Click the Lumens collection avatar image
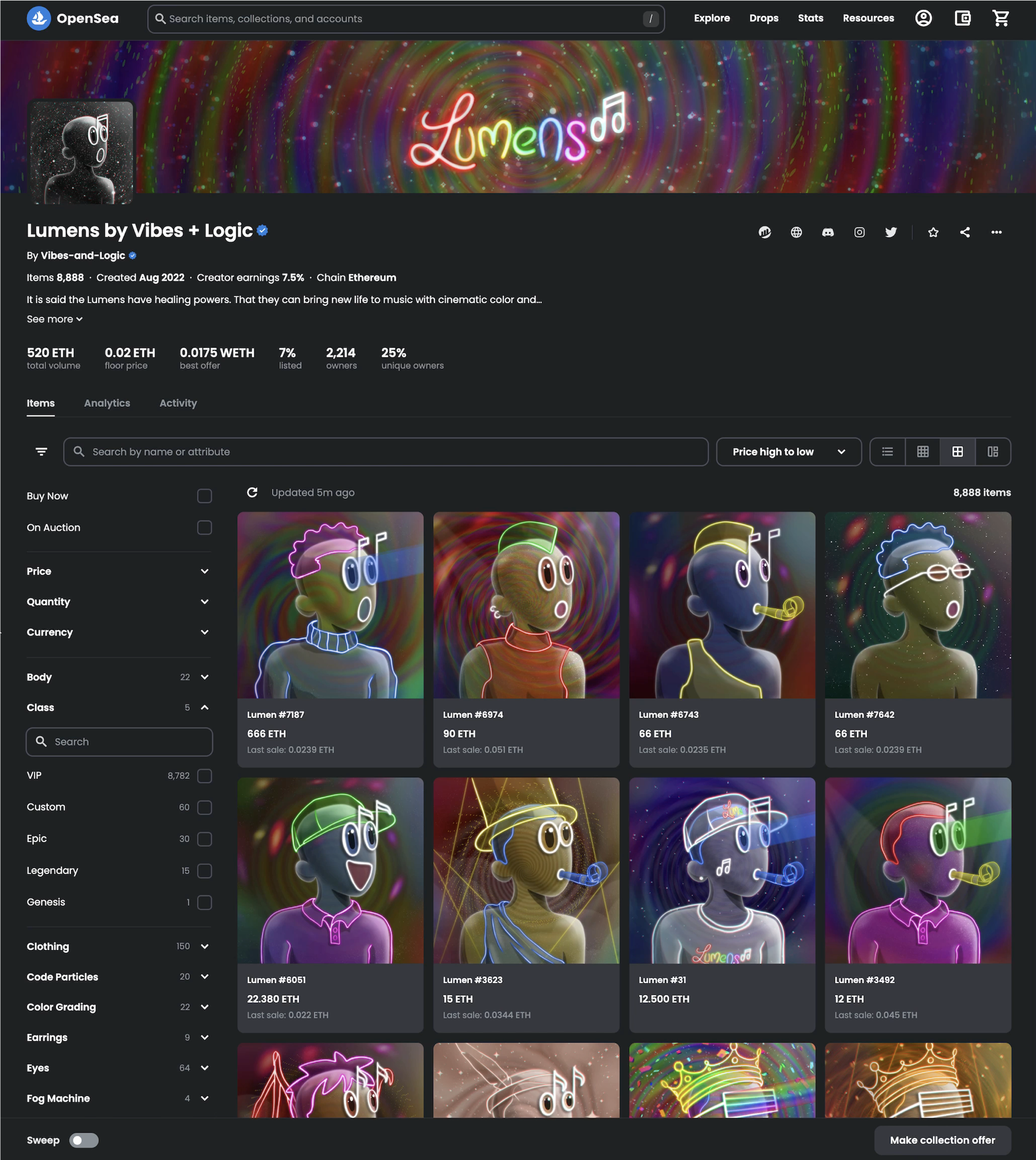The image size is (1036, 1160). click(x=80, y=152)
